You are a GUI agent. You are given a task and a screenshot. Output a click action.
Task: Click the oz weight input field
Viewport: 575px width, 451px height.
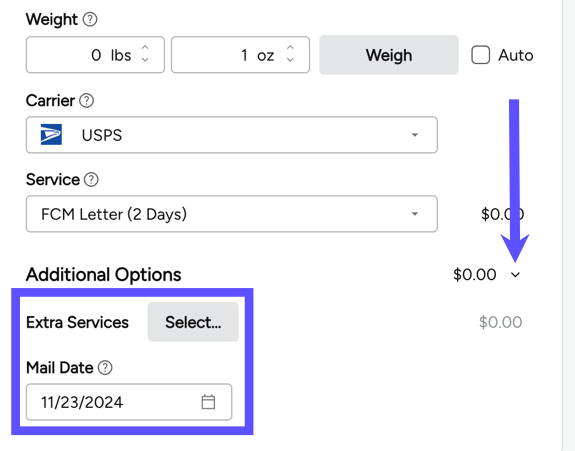240,55
